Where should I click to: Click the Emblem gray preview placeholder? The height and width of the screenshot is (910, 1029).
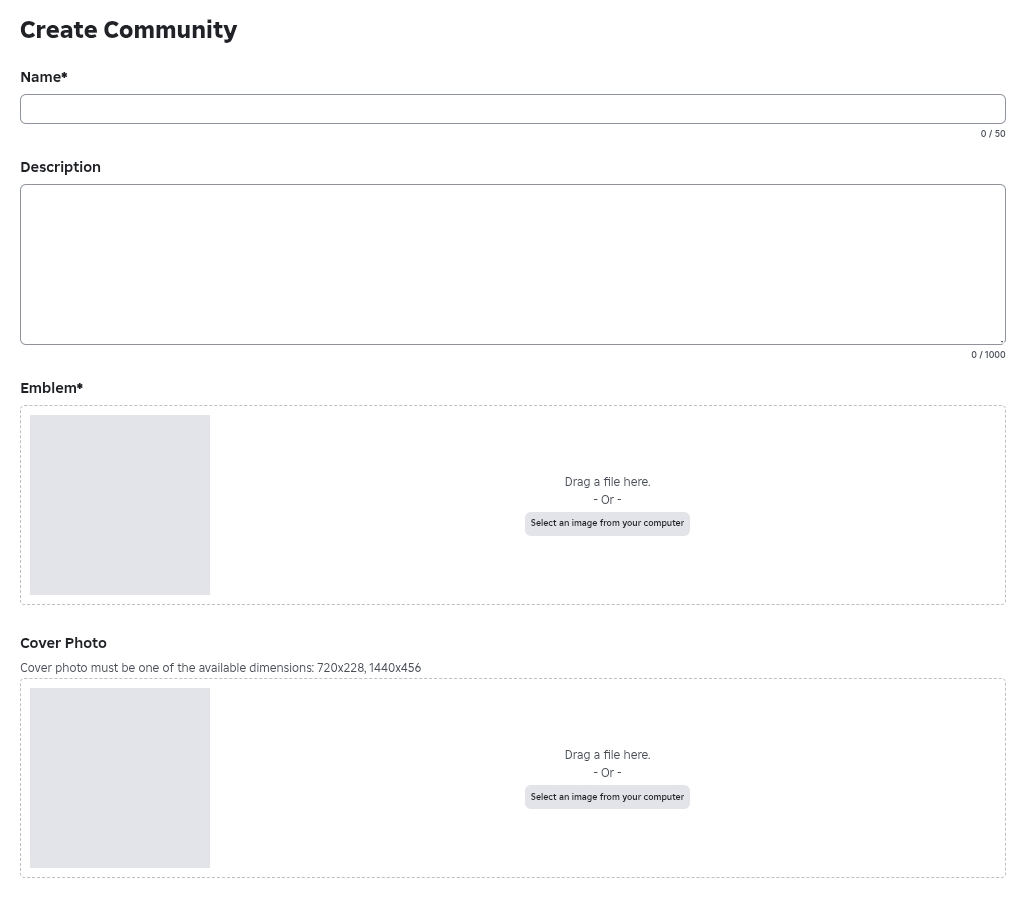tap(120, 505)
